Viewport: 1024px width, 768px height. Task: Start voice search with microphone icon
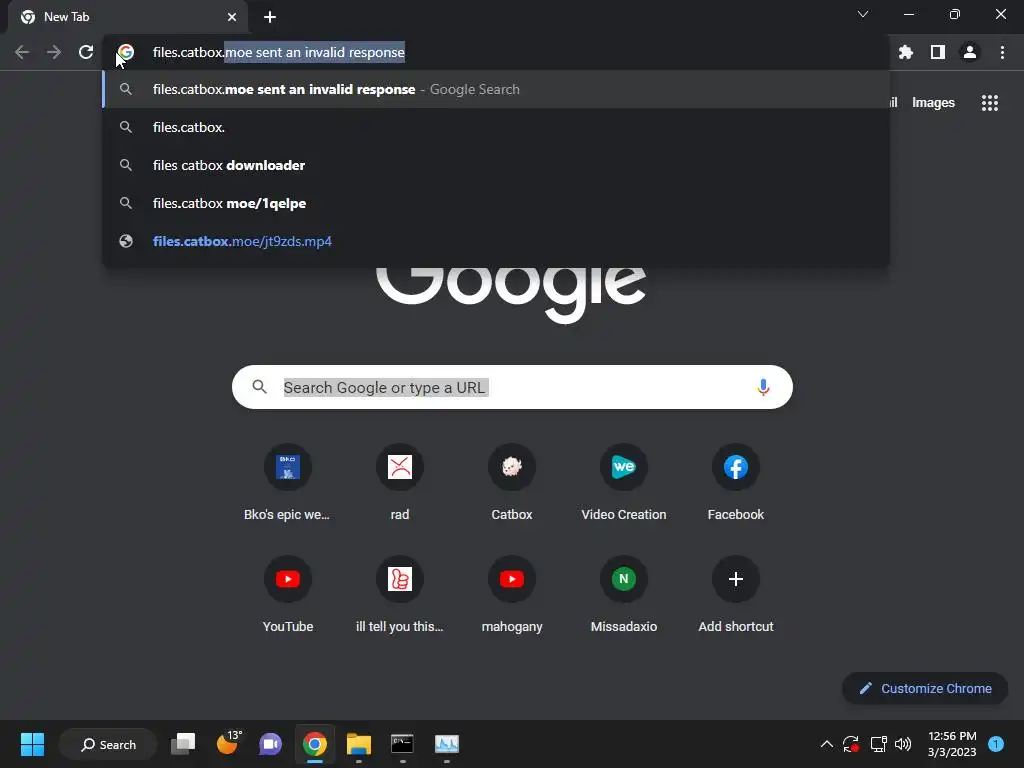click(763, 387)
